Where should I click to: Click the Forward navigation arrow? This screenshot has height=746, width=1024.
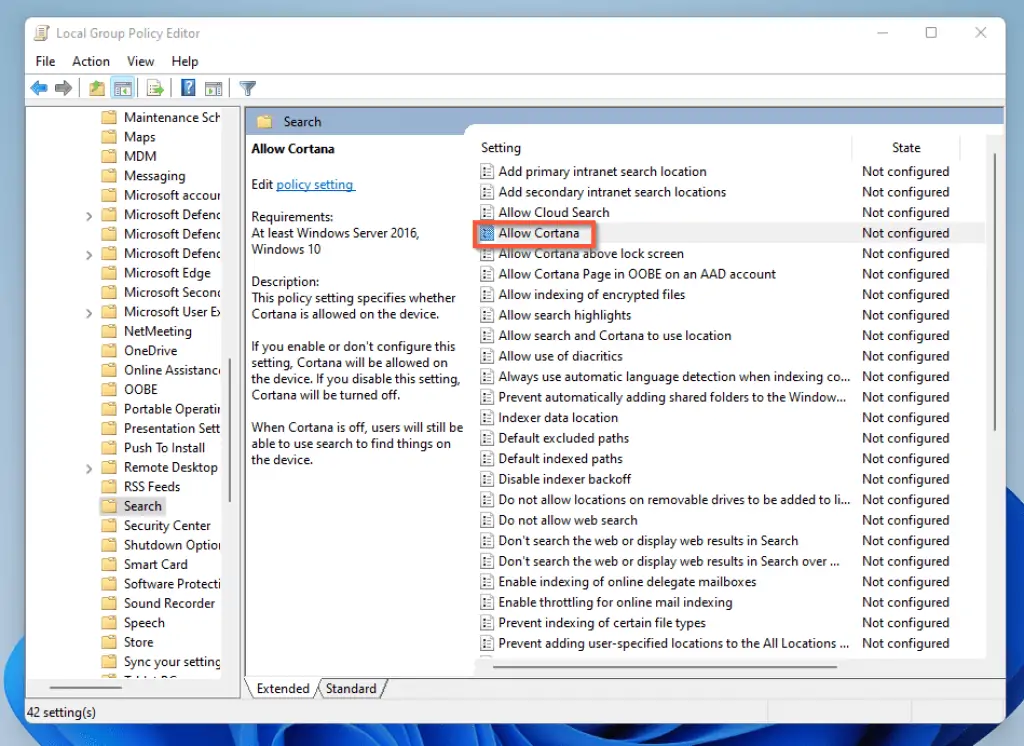pyautogui.click(x=63, y=88)
